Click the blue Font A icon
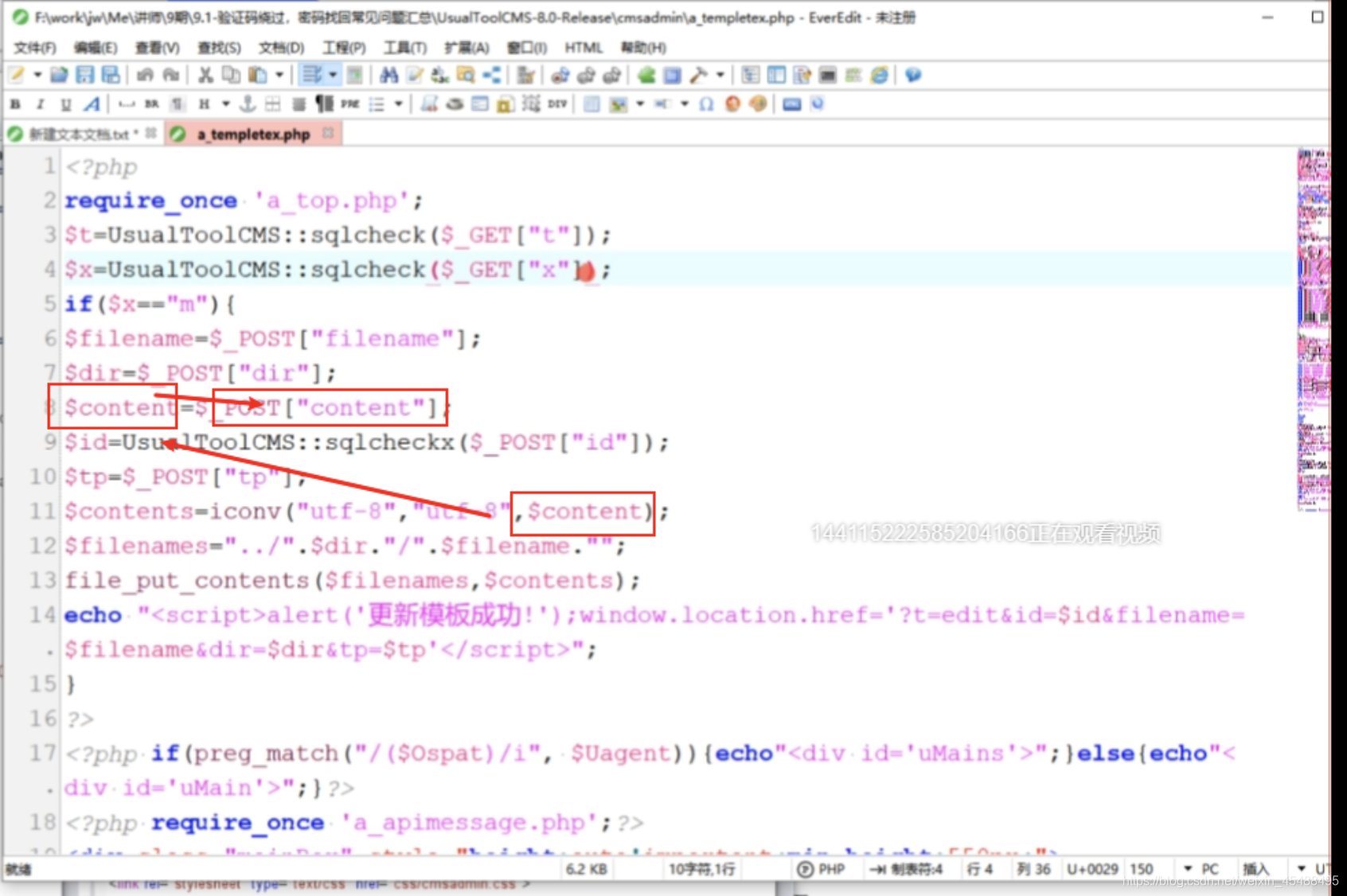Image resolution: width=1347 pixels, height=896 pixels. click(92, 103)
